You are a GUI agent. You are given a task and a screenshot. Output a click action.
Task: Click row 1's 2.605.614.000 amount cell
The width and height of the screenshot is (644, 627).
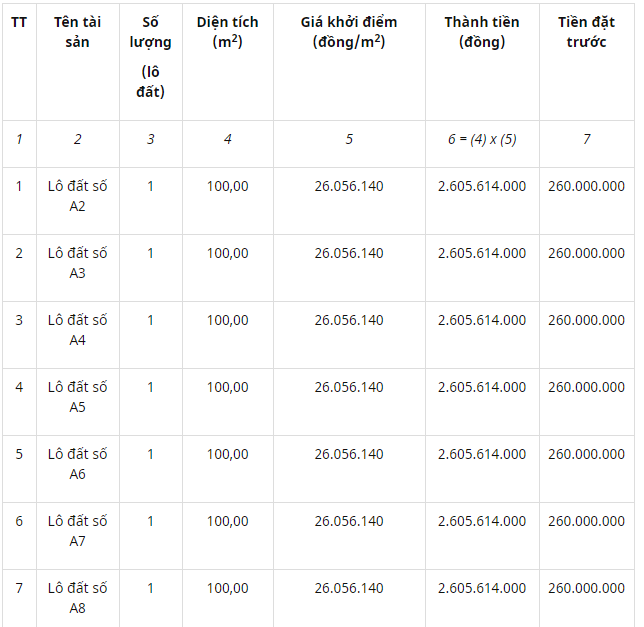click(x=482, y=186)
